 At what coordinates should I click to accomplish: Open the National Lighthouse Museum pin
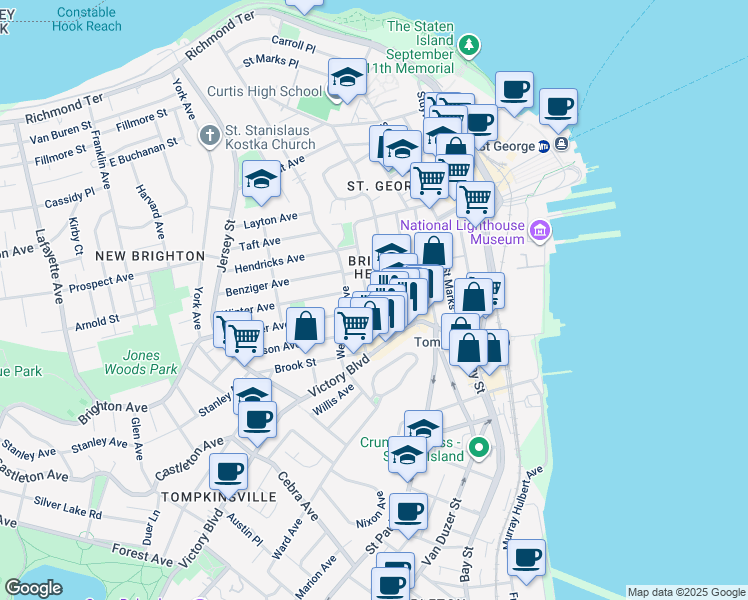click(540, 232)
